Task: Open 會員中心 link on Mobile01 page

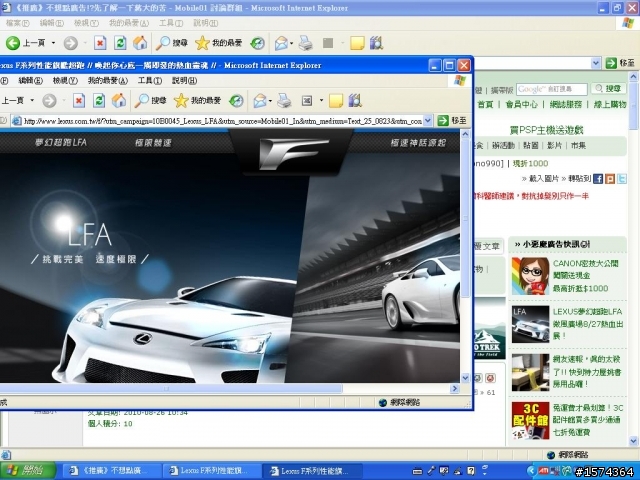Action: tap(521, 104)
